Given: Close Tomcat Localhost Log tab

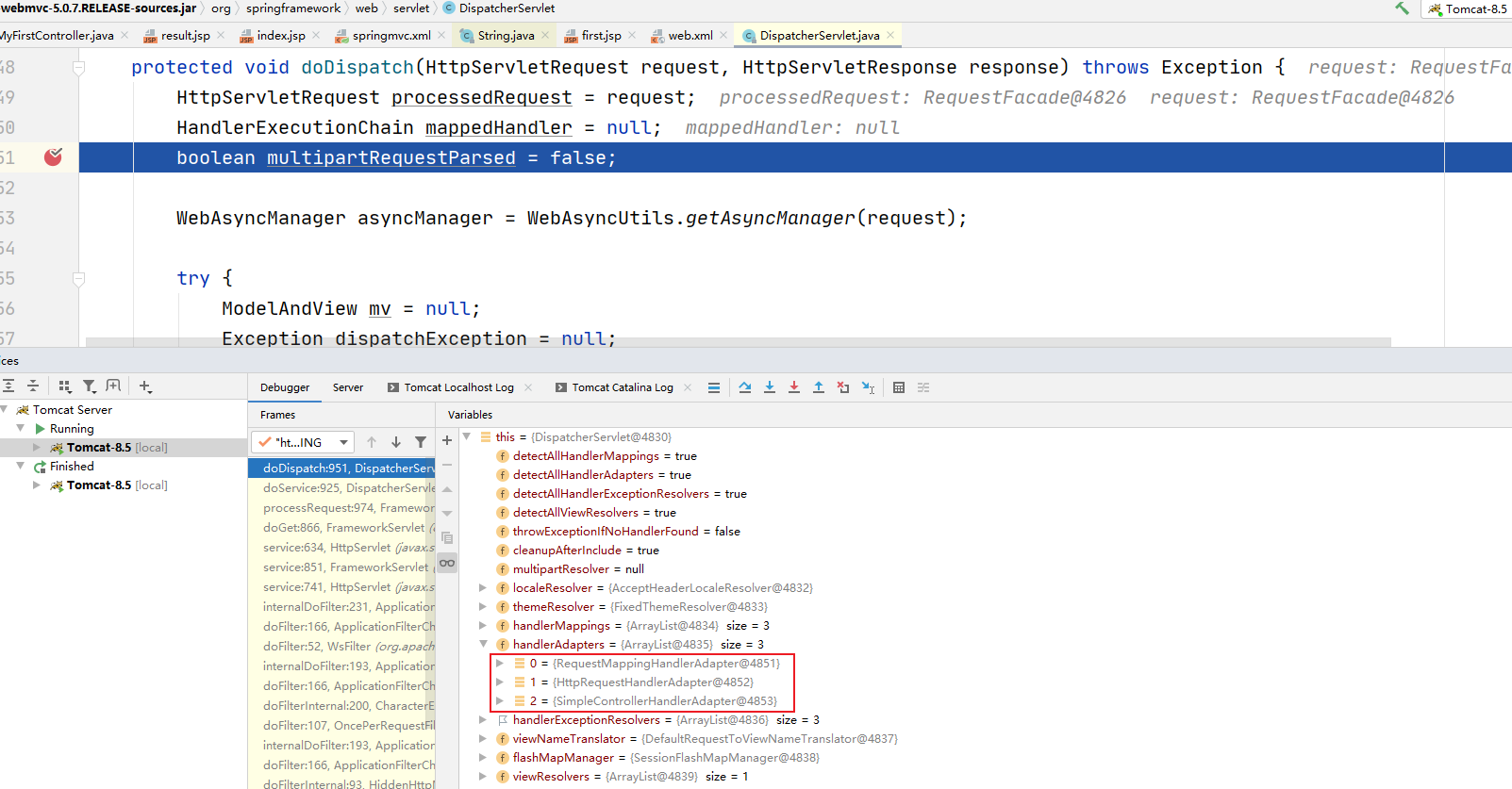Looking at the screenshot, I should click(x=528, y=387).
